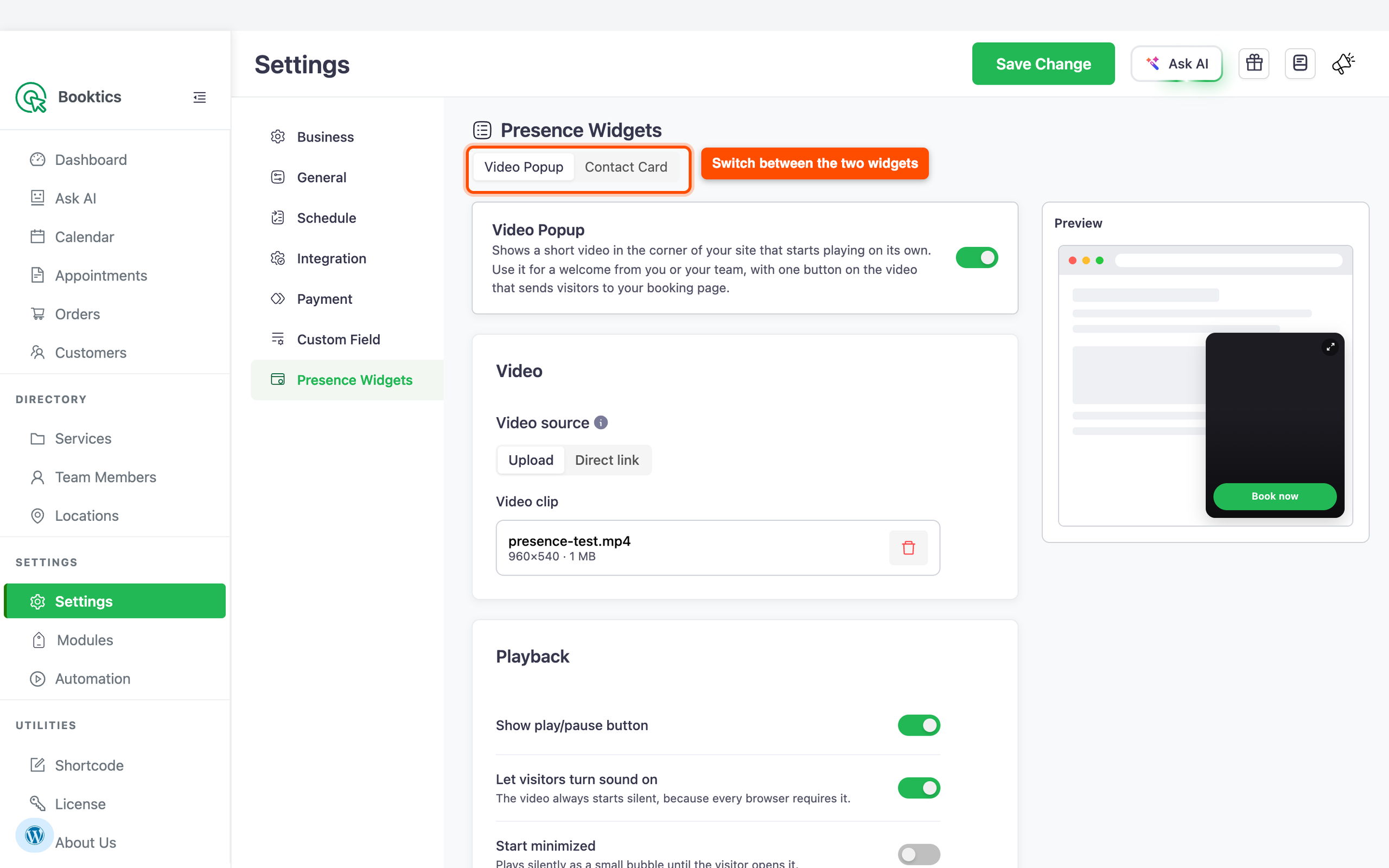1389x868 pixels.
Task: Open Integration settings section
Action: (x=347, y=258)
